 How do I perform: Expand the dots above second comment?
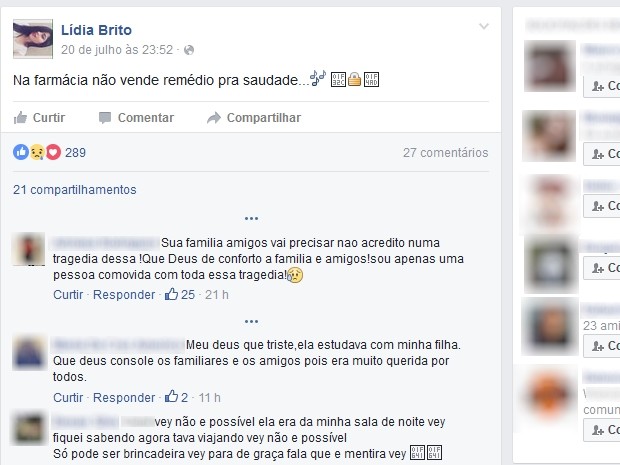[x=251, y=321]
